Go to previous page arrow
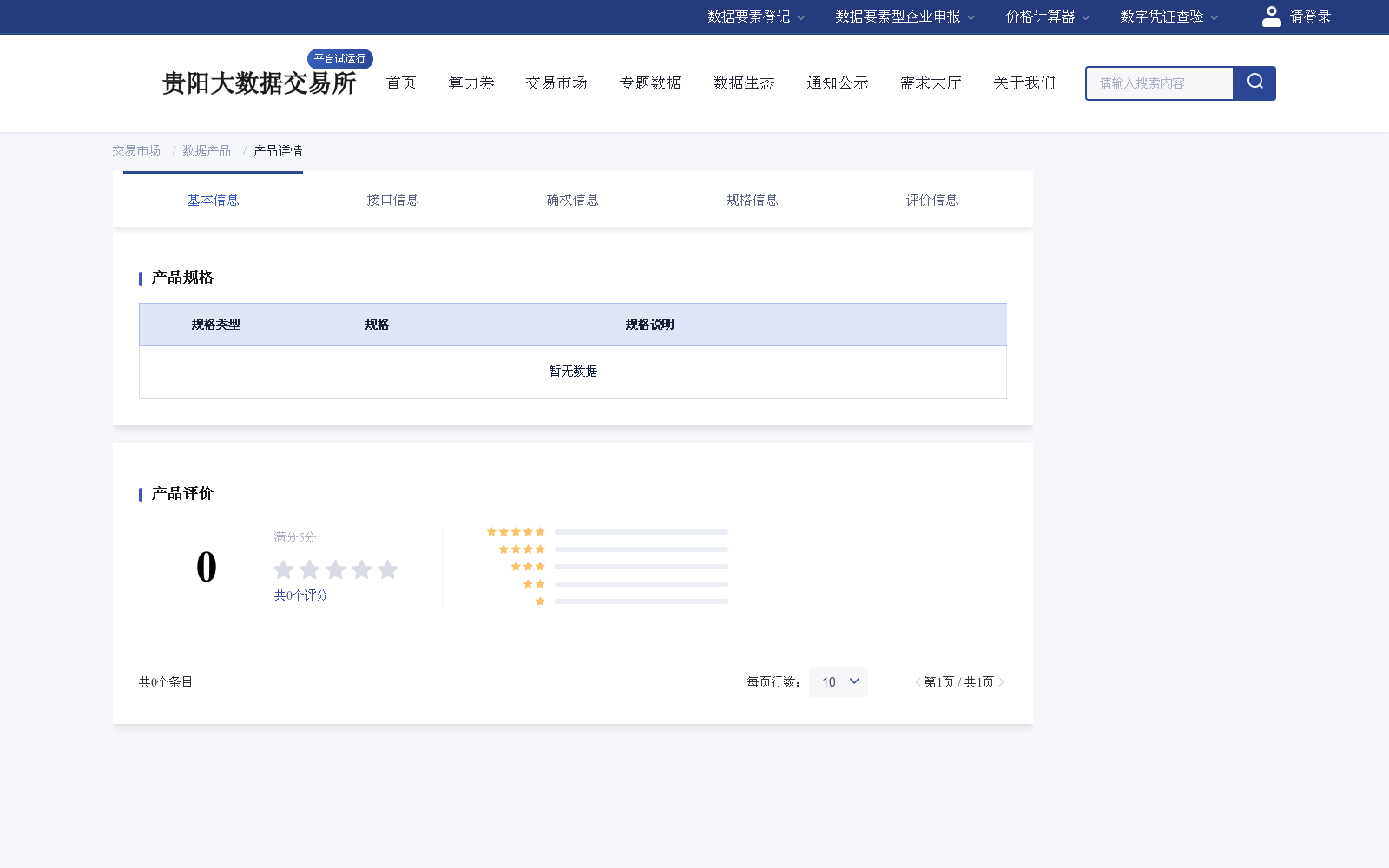Screen dimensions: 1389x868 pyautogui.click(x=918, y=682)
